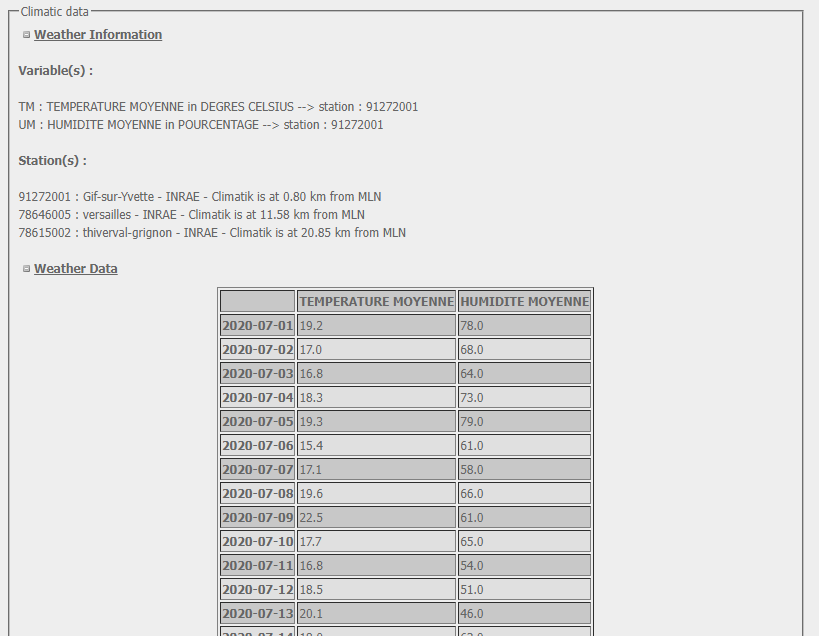Click the Station(s) label
819x636 pixels.
[53, 160]
